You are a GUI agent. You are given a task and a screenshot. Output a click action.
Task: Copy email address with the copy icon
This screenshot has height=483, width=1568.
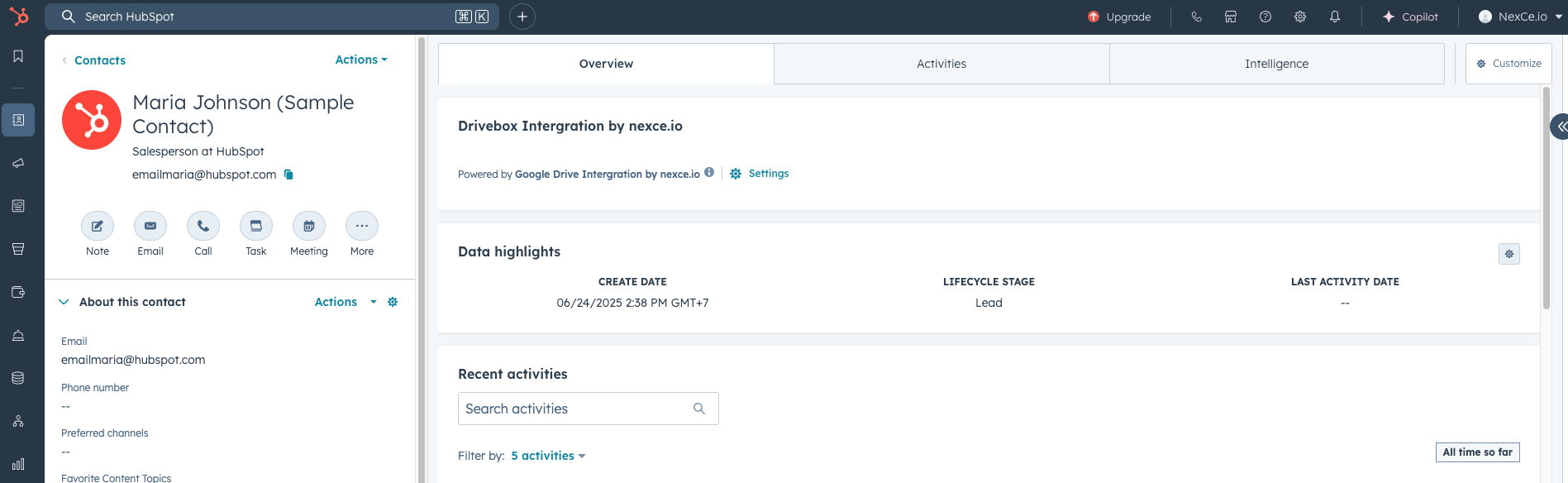coord(288,175)
